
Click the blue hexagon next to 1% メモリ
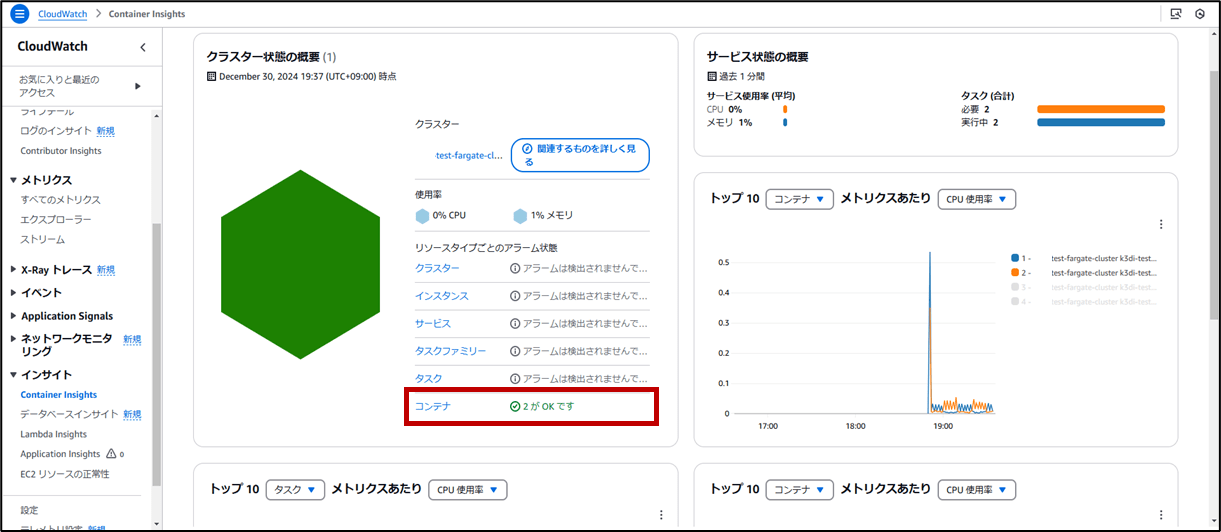[520, 215]
